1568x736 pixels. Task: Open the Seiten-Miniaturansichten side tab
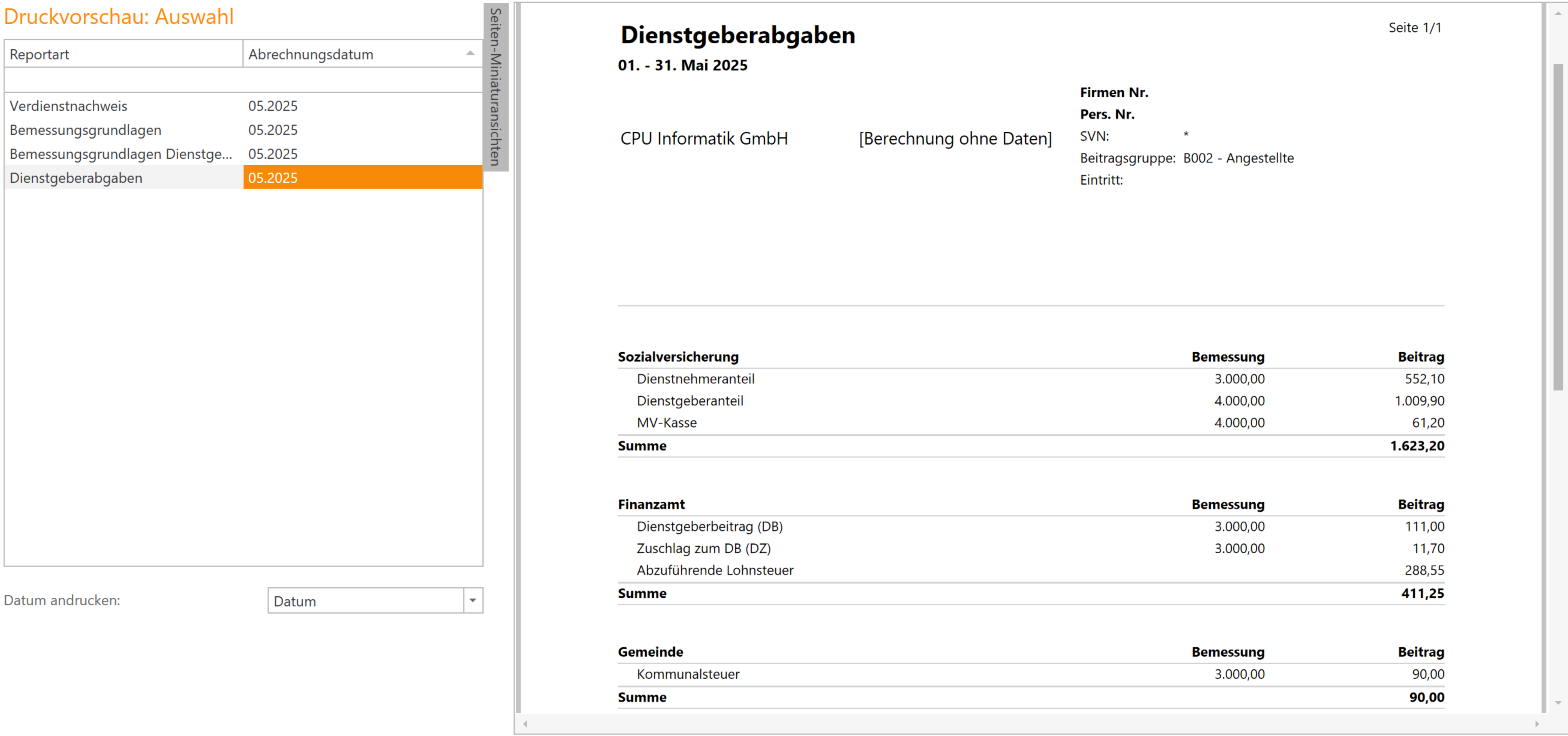[x=496, y=87]
